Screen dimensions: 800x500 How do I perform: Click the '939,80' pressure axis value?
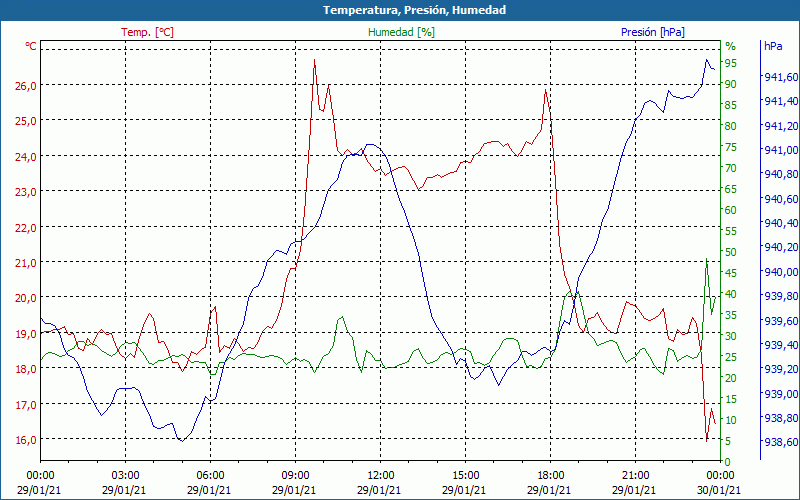coord(781,296)
